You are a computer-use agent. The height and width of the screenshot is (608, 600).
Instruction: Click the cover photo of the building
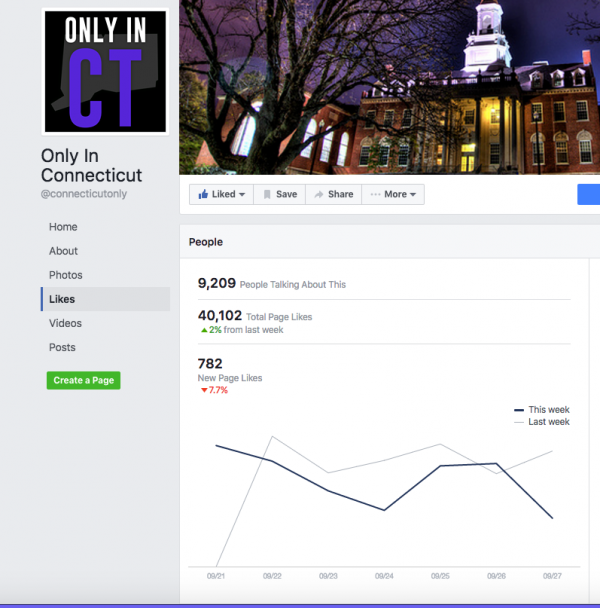pos(389,87)
